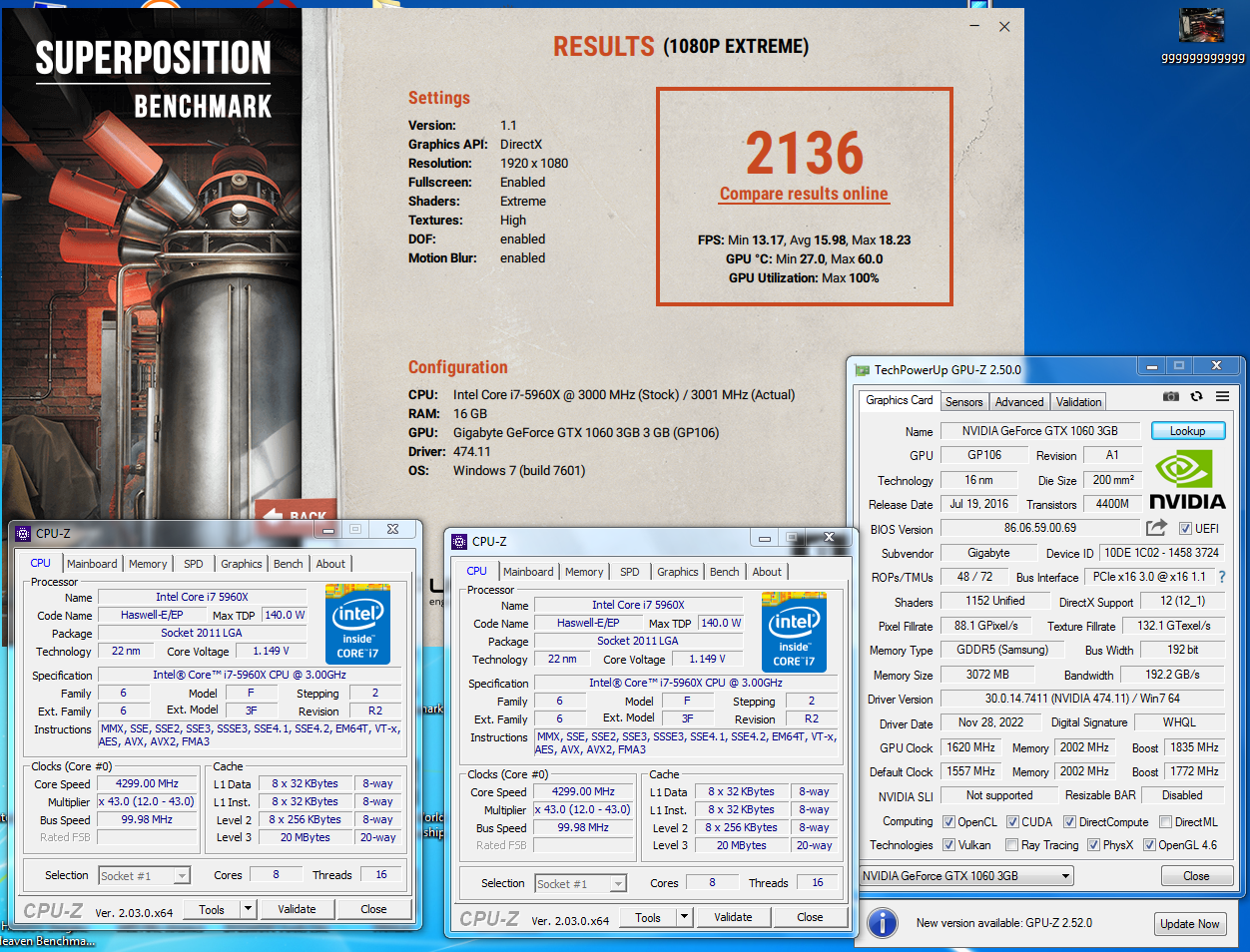Click the Lookup button in GPU-Z
The height and width of the screenshot is (952, 1250).
click(x=1187, y=431)
